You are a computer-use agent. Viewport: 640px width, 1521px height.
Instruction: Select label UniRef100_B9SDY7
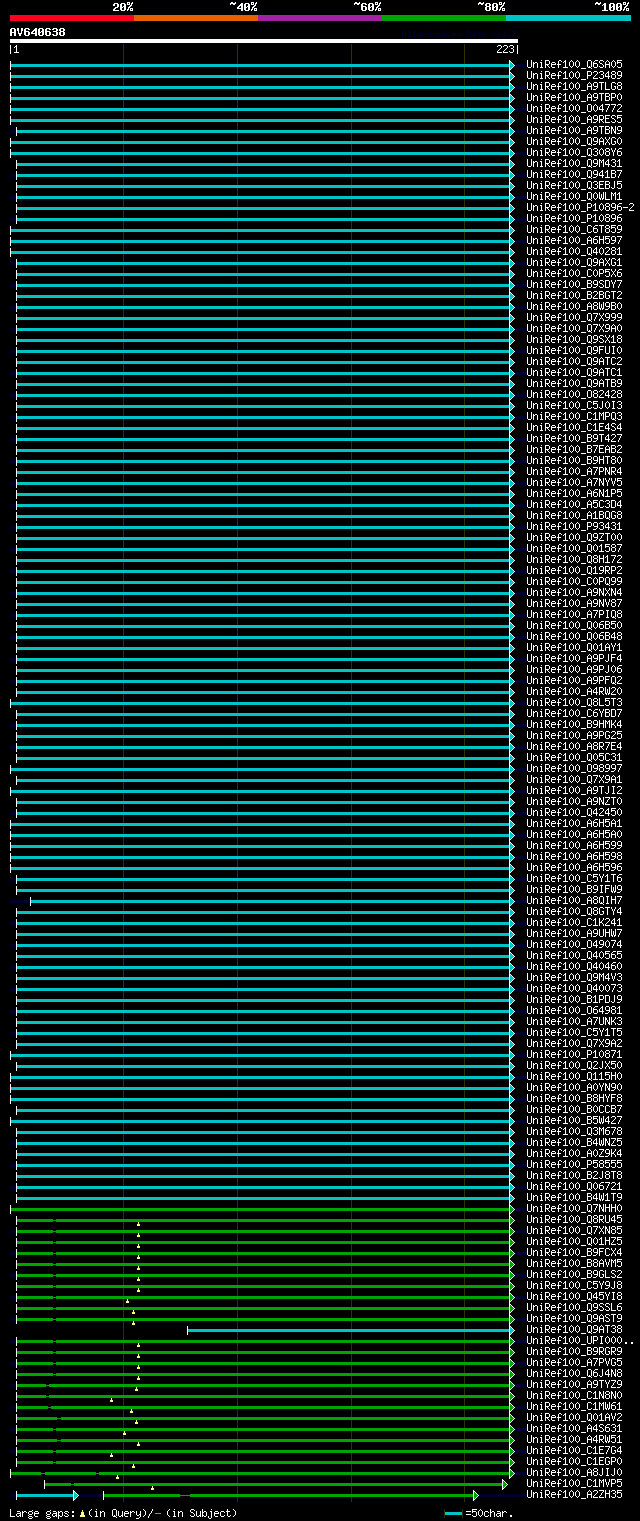574,284
